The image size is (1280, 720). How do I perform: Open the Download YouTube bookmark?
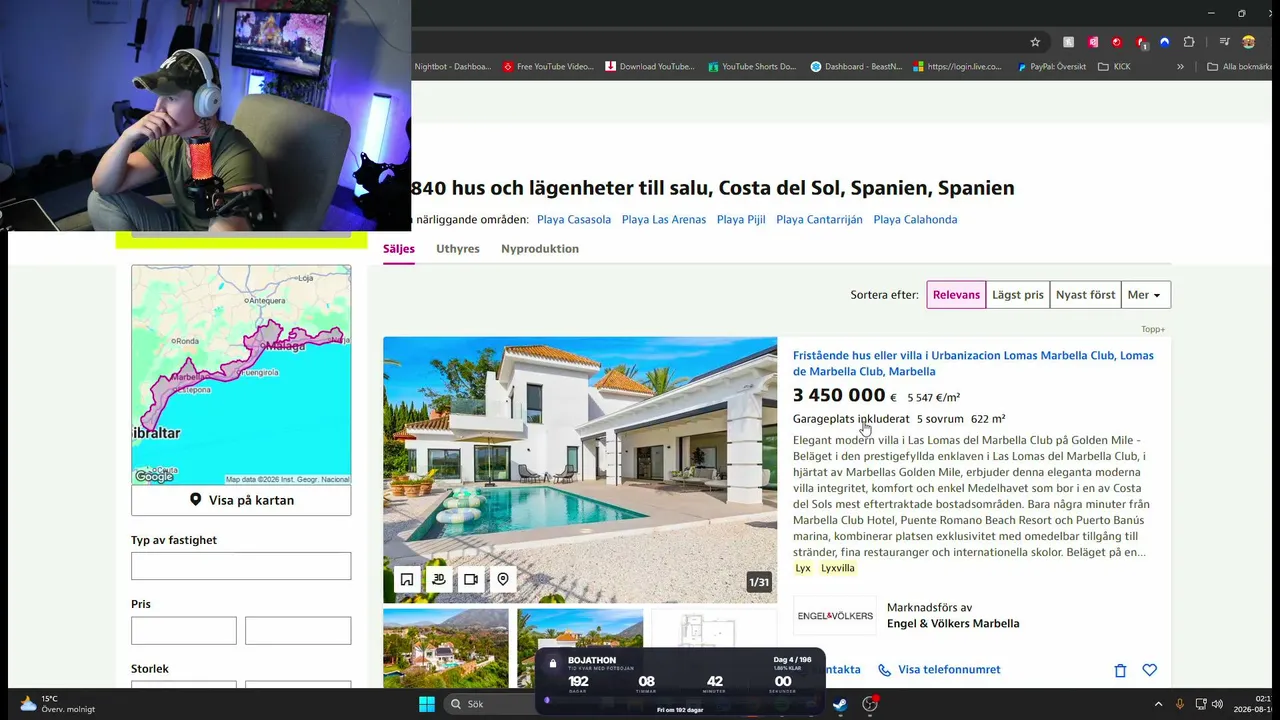coord(650,67)
